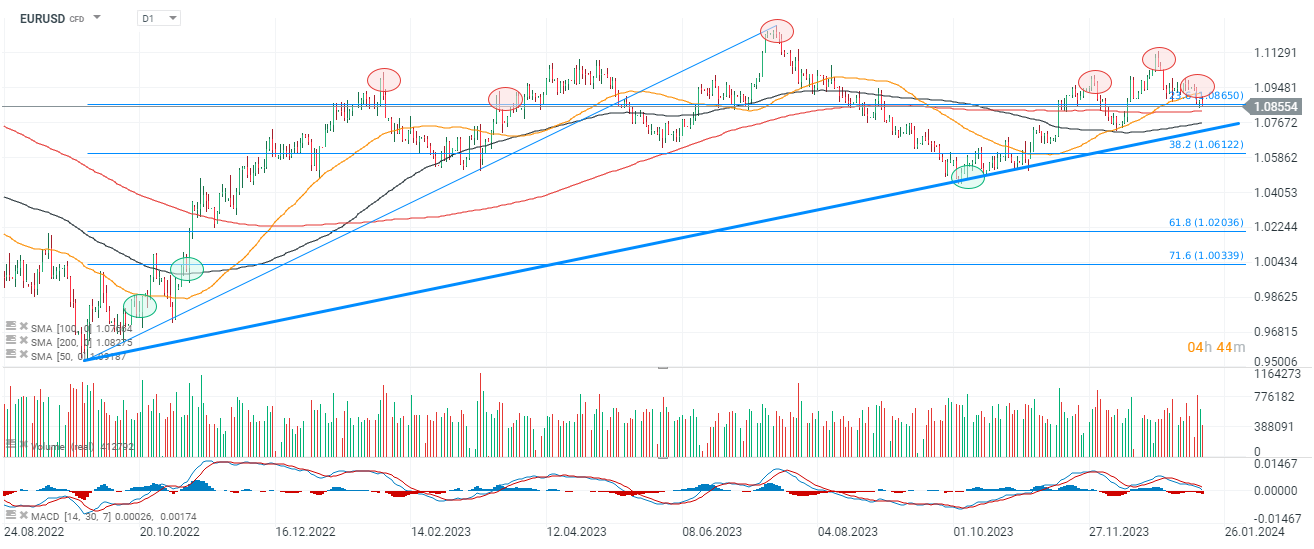Open settings icon for Volume indicator
The image size is (1314, 549).
pyautogui.click(x=10, y=443)
